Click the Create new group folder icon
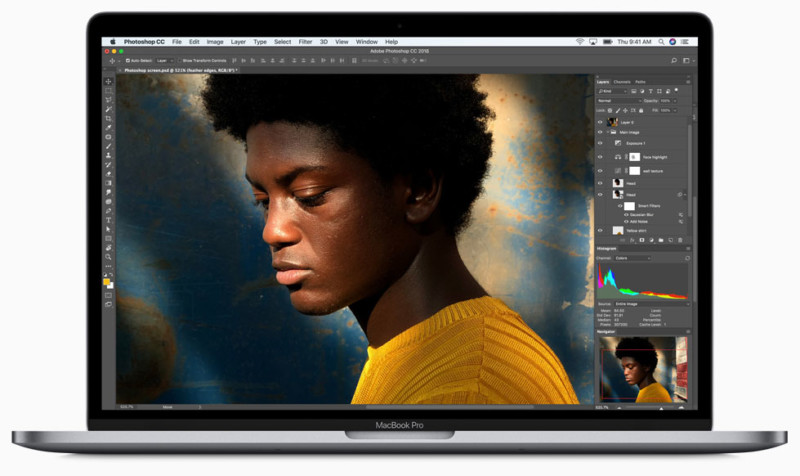 tap(661, 240)
